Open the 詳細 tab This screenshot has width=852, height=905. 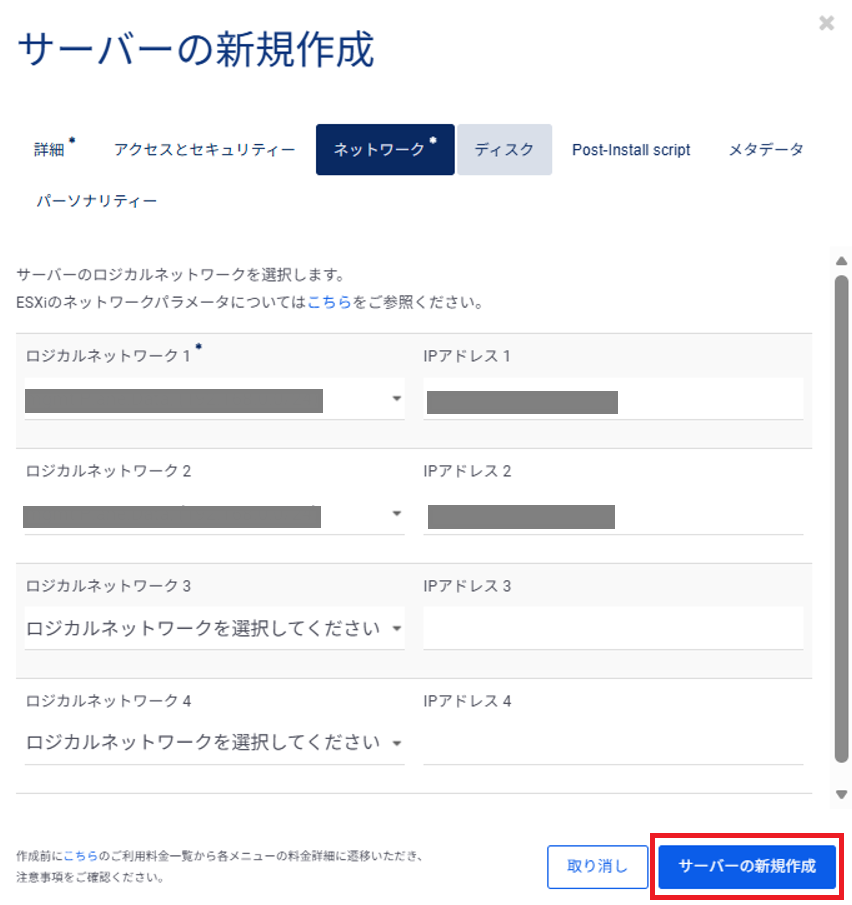(x=49, y=150)
